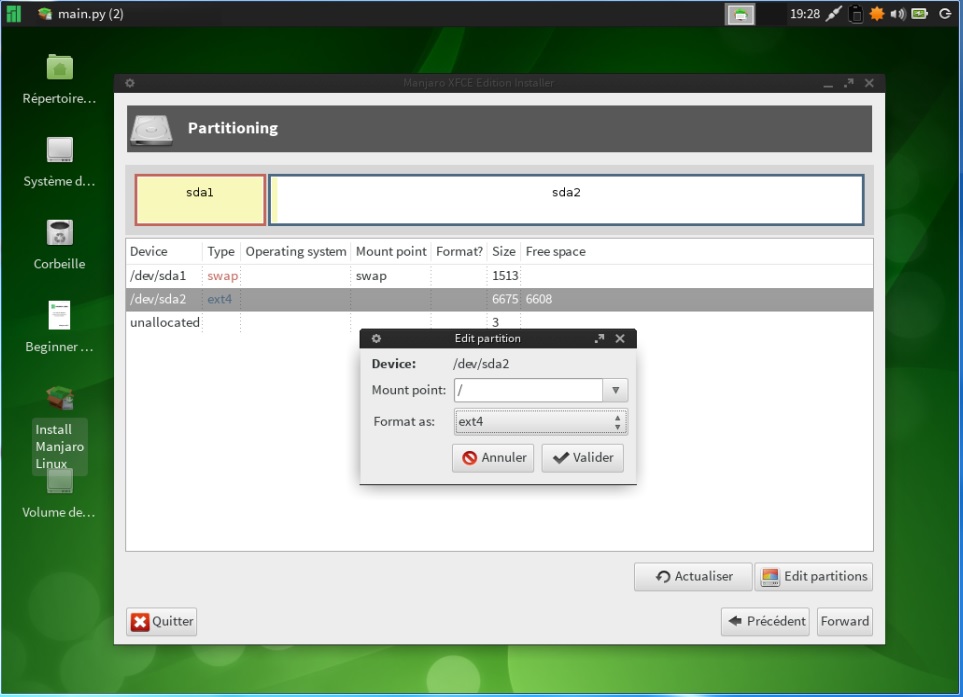Select the /dev/sda1 partition row
Viewport: 963px width, 697px height.
499,276
